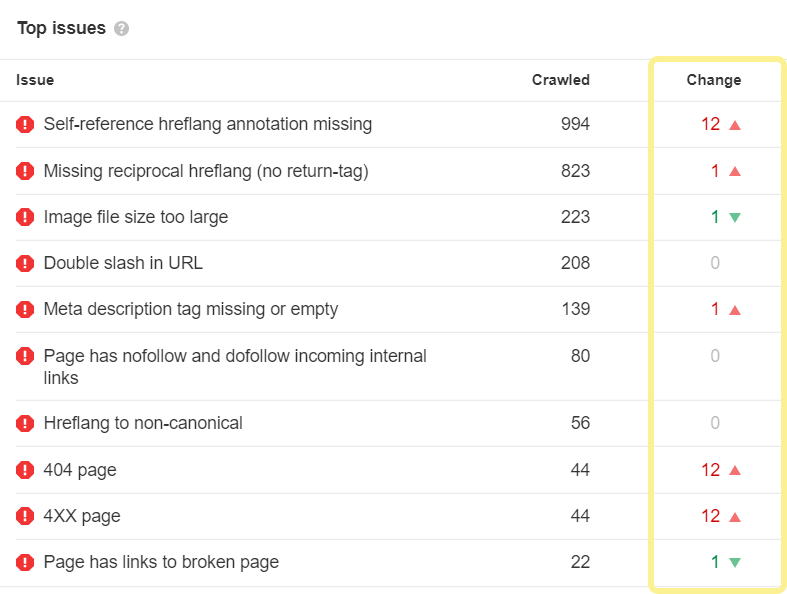Click crawled count 994
Screen dimensions: 787x594
click(575, 124)
